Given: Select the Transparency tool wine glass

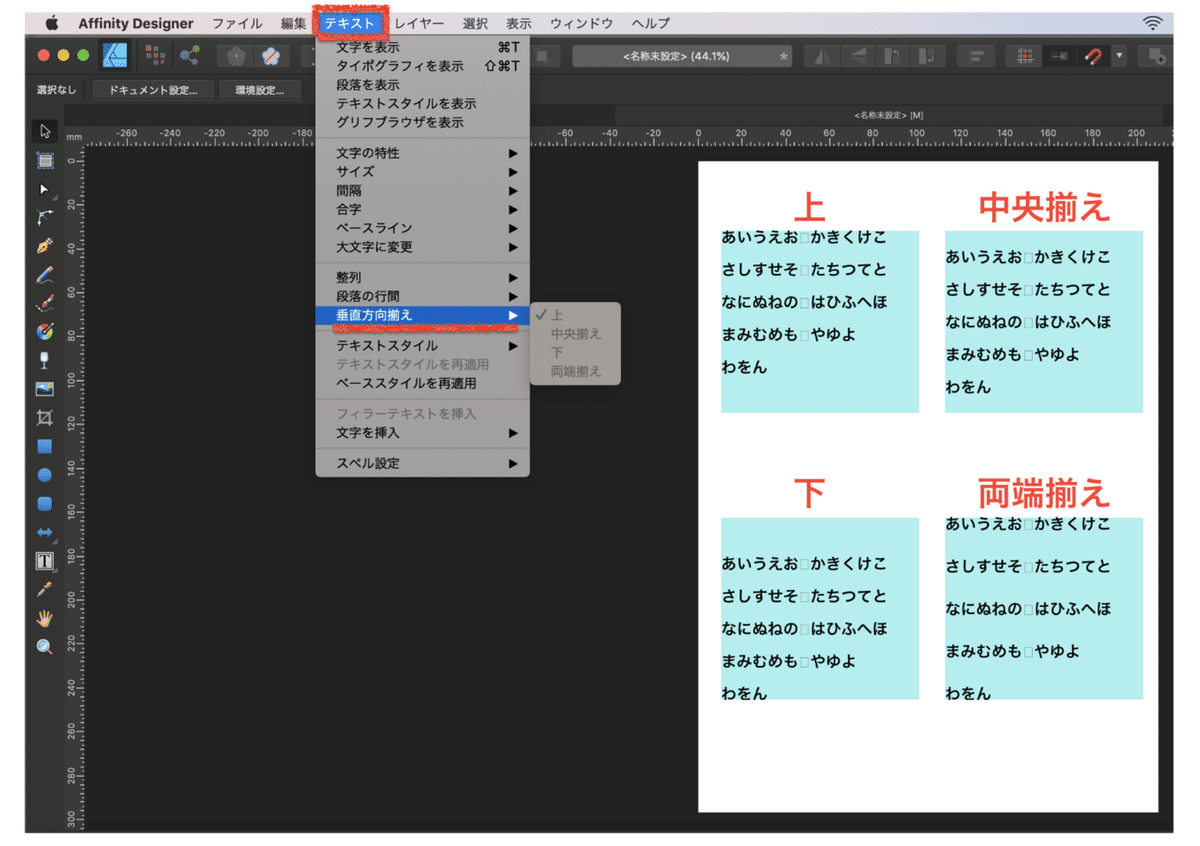Looking at the screenshot, I should (x=45, y=360).
